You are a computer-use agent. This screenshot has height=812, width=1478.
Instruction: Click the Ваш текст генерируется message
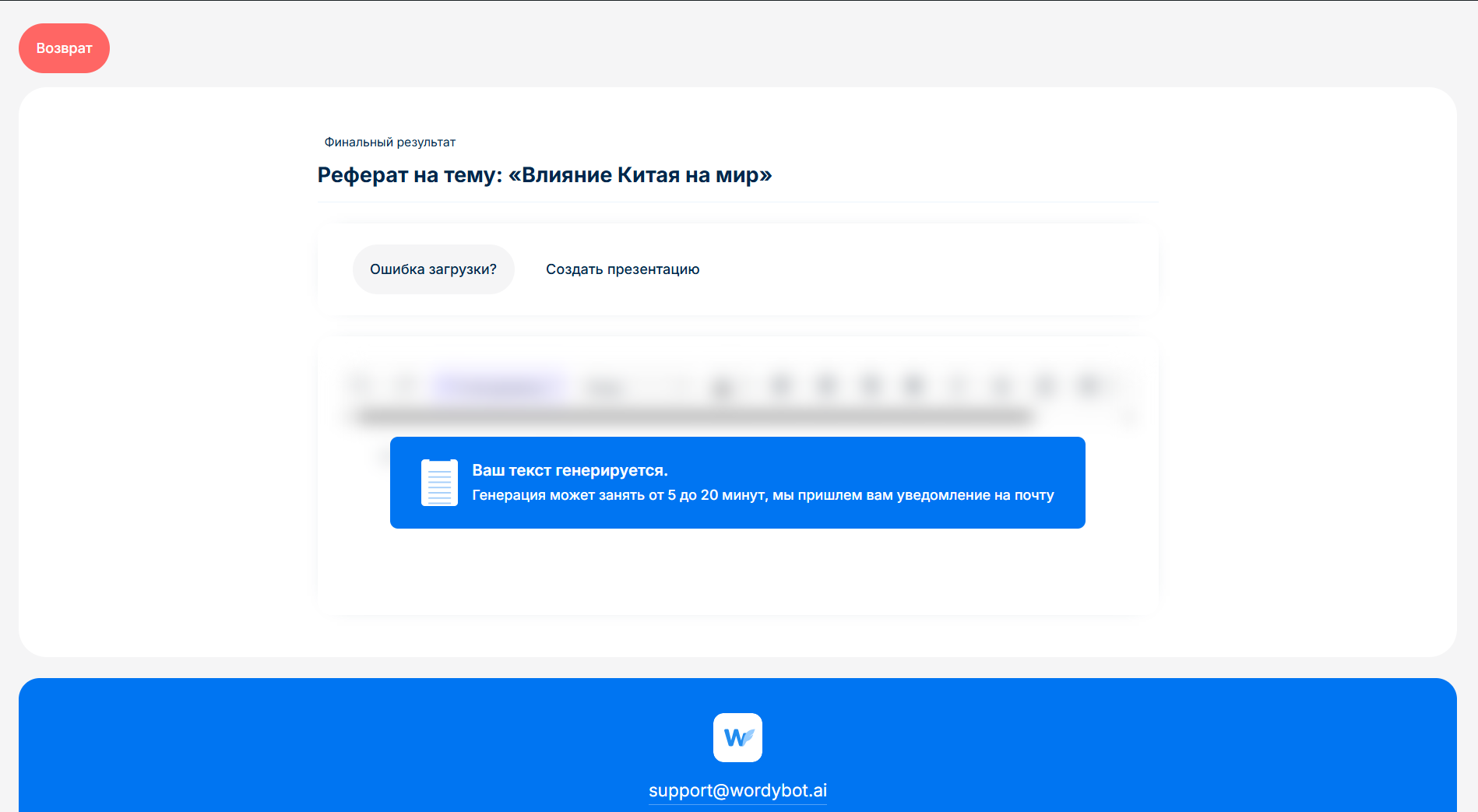570,470
